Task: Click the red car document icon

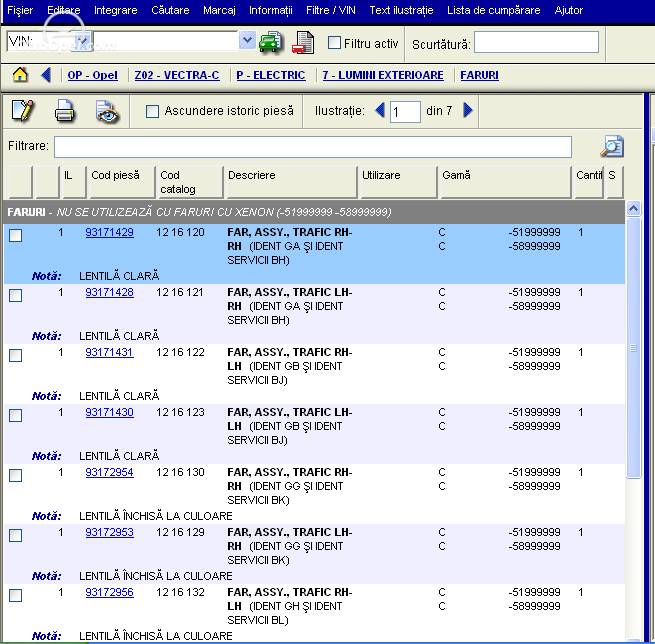Action: (303, 42)
